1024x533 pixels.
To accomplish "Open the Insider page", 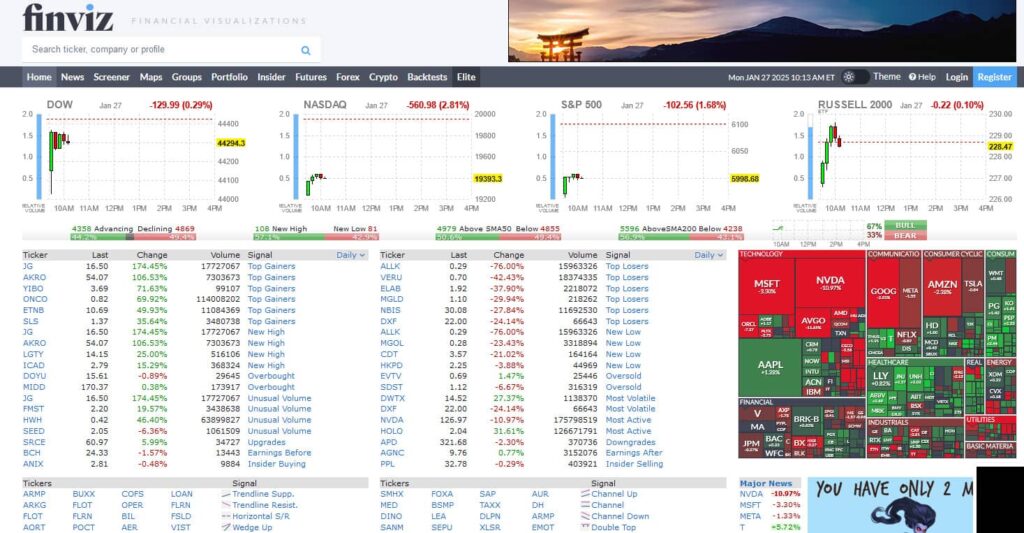I will [x=271, y=77].
